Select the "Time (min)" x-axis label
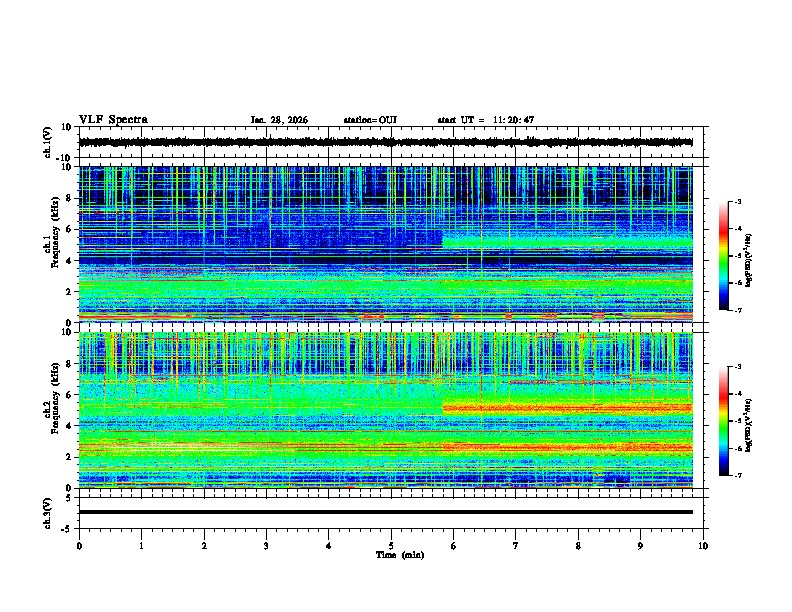The height and width of the screenshot is (612, 792). click(400, 555)
